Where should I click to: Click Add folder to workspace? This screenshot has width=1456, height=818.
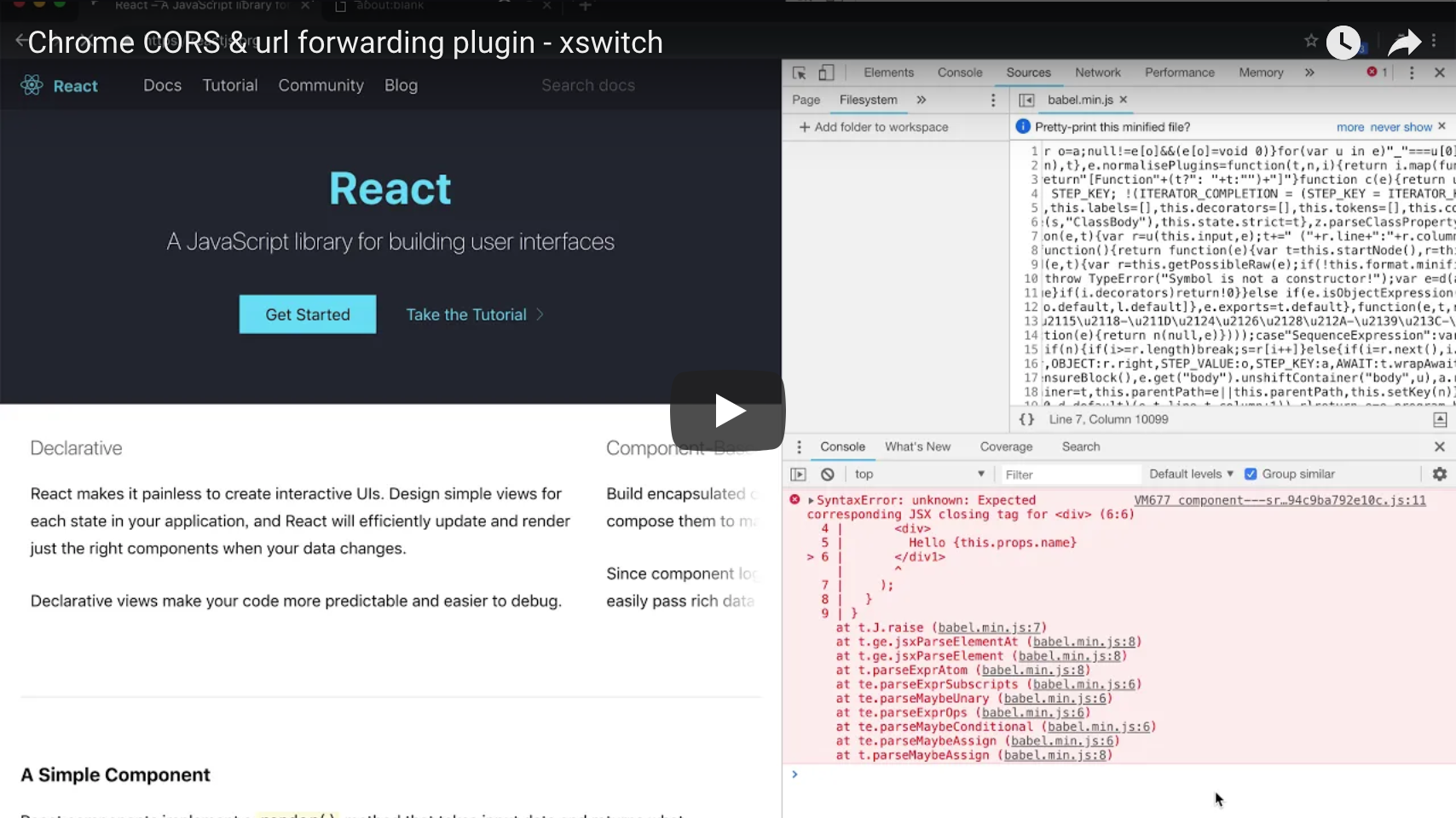click(874, 127)
